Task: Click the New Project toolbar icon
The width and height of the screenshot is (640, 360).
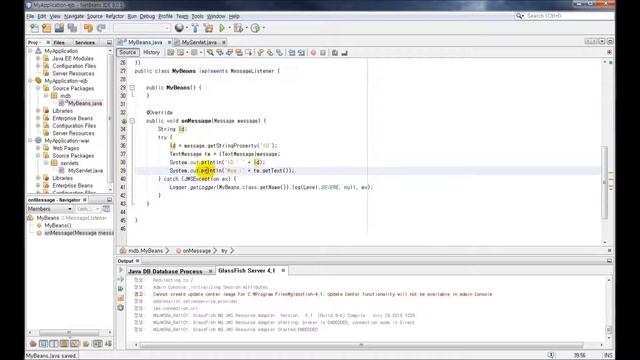Action: click(x=47, y=28)
